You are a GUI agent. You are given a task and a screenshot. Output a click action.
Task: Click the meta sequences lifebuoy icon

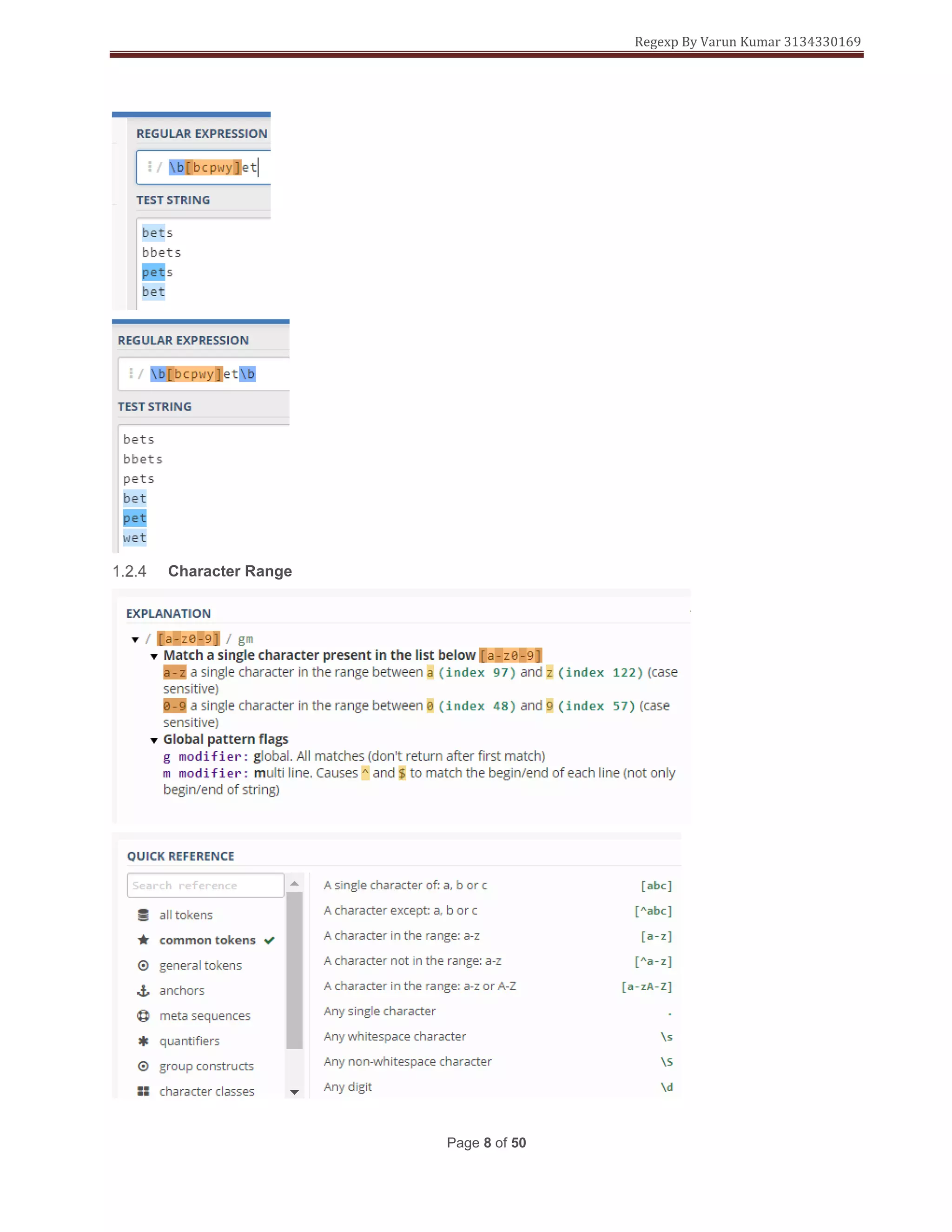[143, 1015]
